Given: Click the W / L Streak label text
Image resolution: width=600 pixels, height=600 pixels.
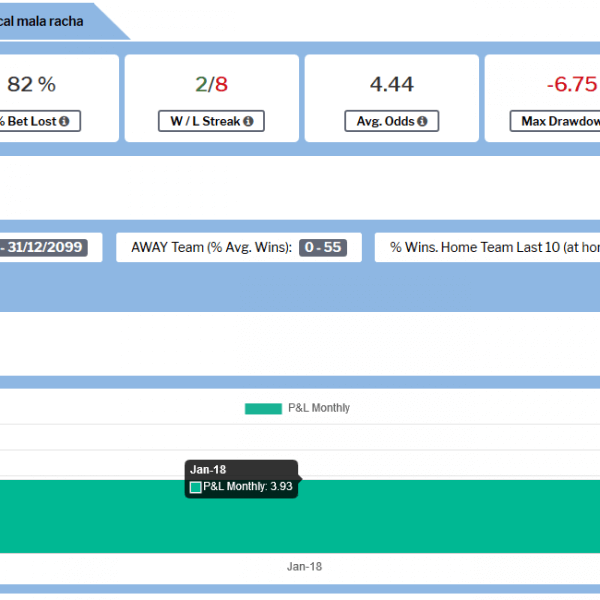Looking at the screenshot, I should (x=207, y=122).
